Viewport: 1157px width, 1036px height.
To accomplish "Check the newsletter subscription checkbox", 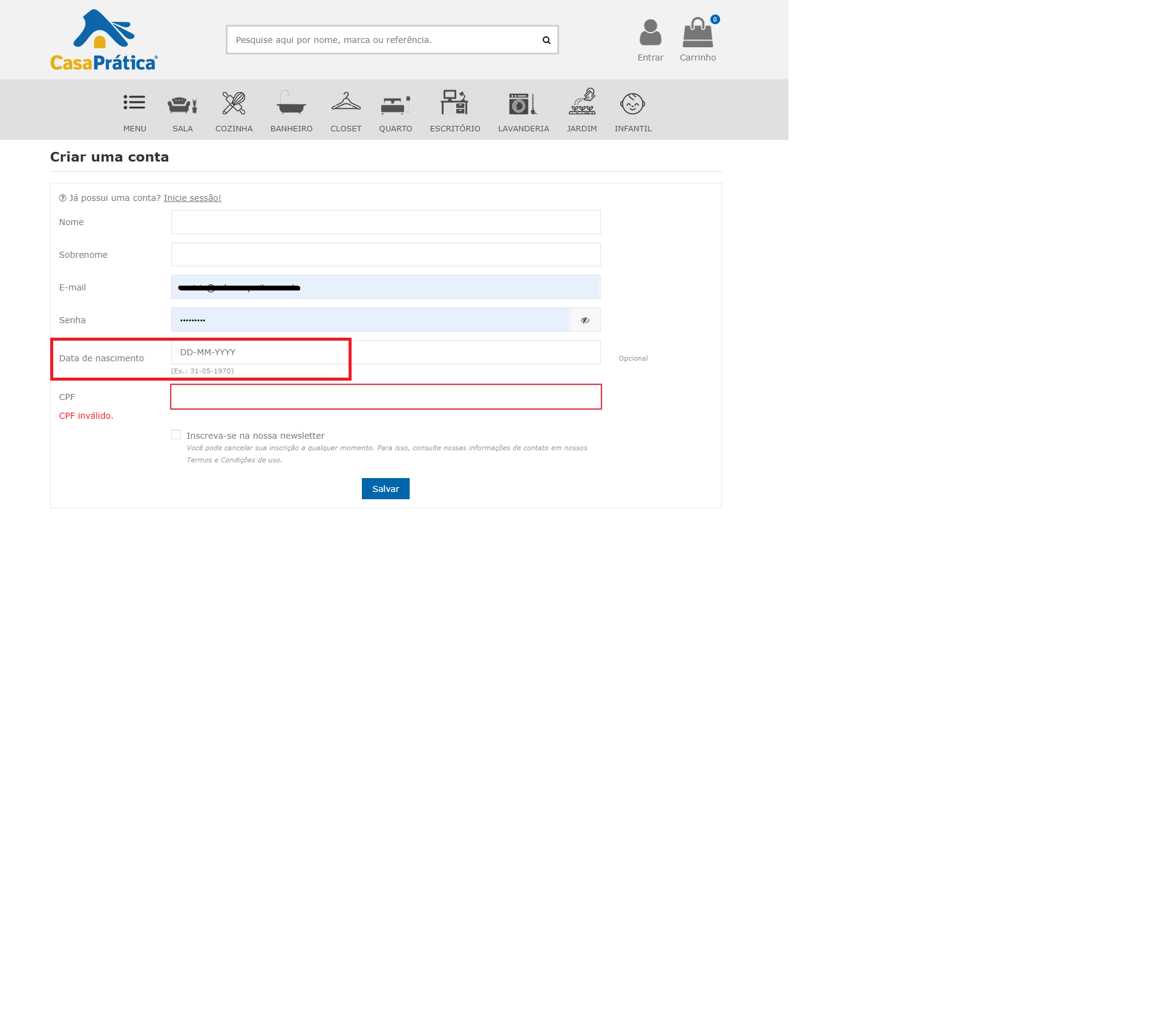I will click(x=176, y=435).
